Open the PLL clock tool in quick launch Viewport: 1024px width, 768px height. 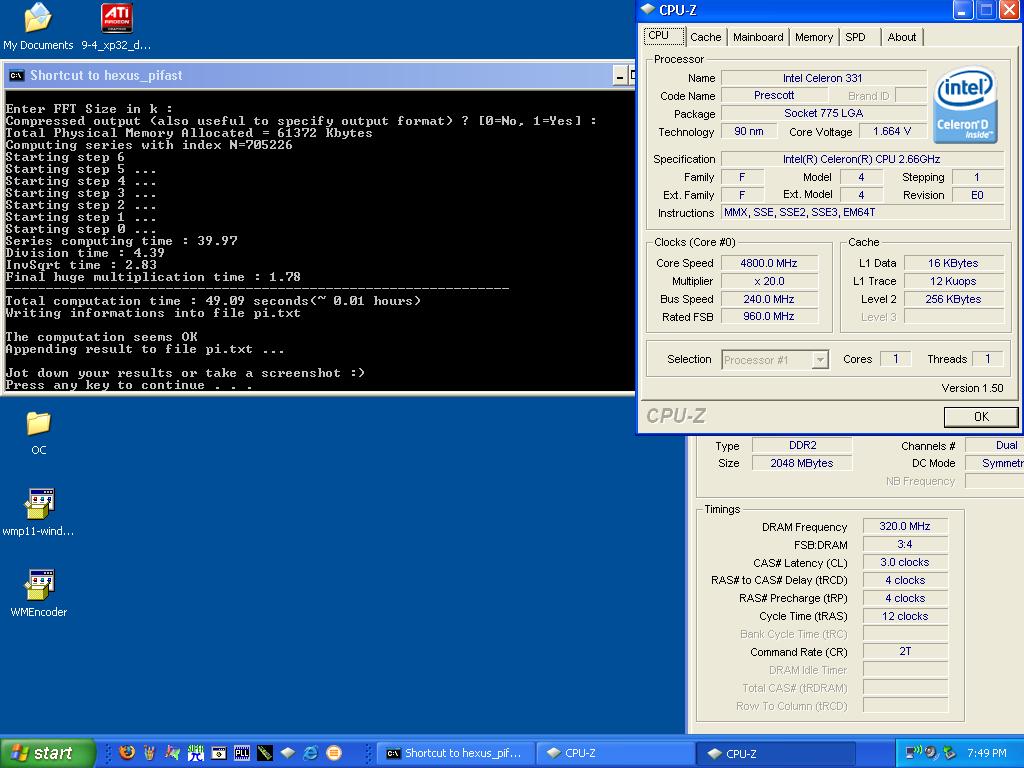[x=242, y=752]
